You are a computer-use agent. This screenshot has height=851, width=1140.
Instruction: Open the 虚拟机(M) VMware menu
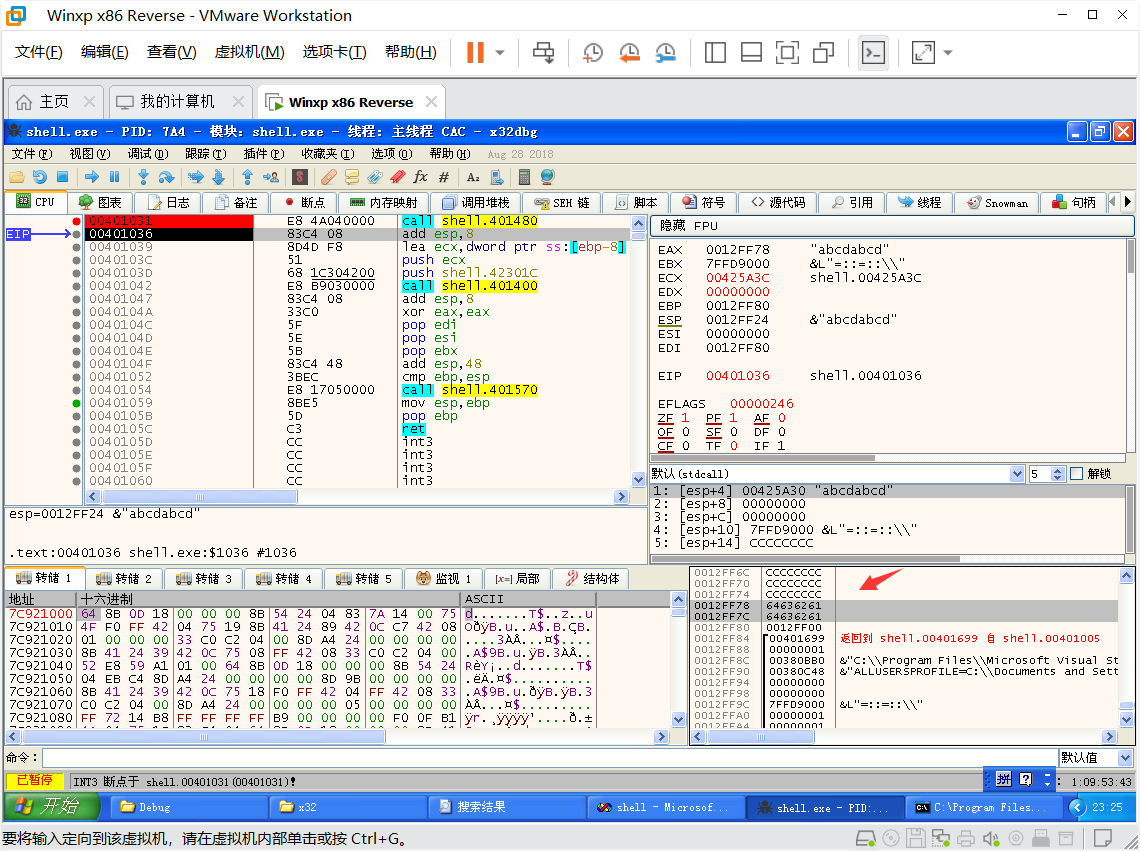coord(249,52)
